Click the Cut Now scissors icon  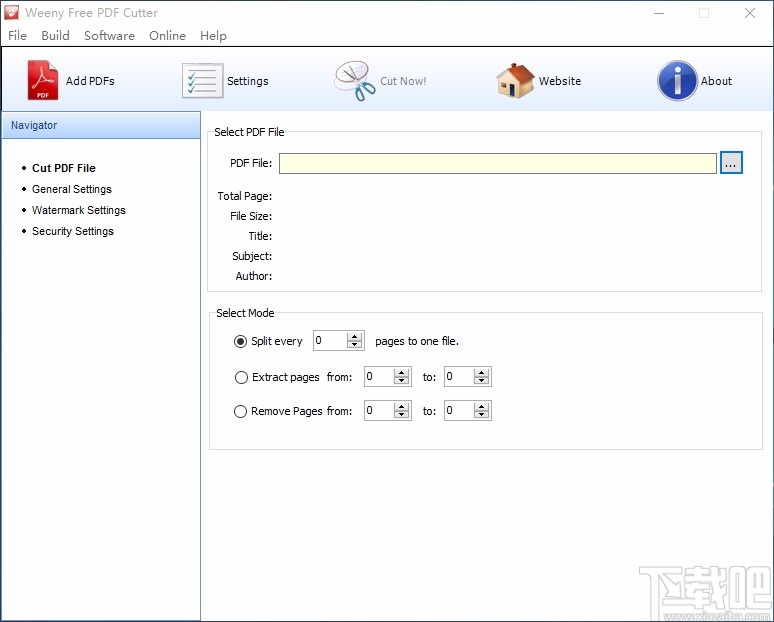[354, 81]
